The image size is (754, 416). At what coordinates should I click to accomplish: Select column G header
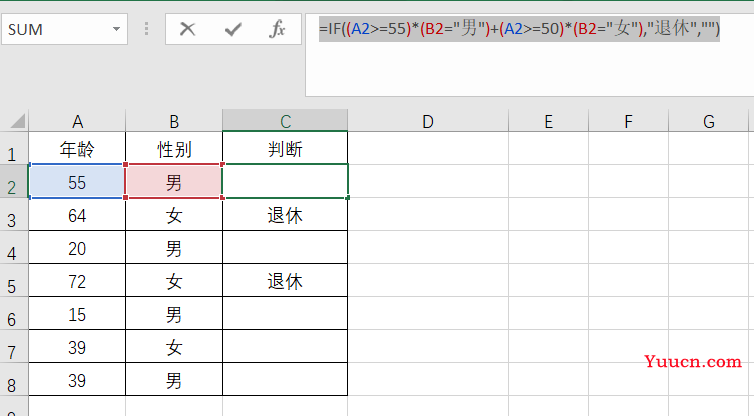tap(708, 122)
